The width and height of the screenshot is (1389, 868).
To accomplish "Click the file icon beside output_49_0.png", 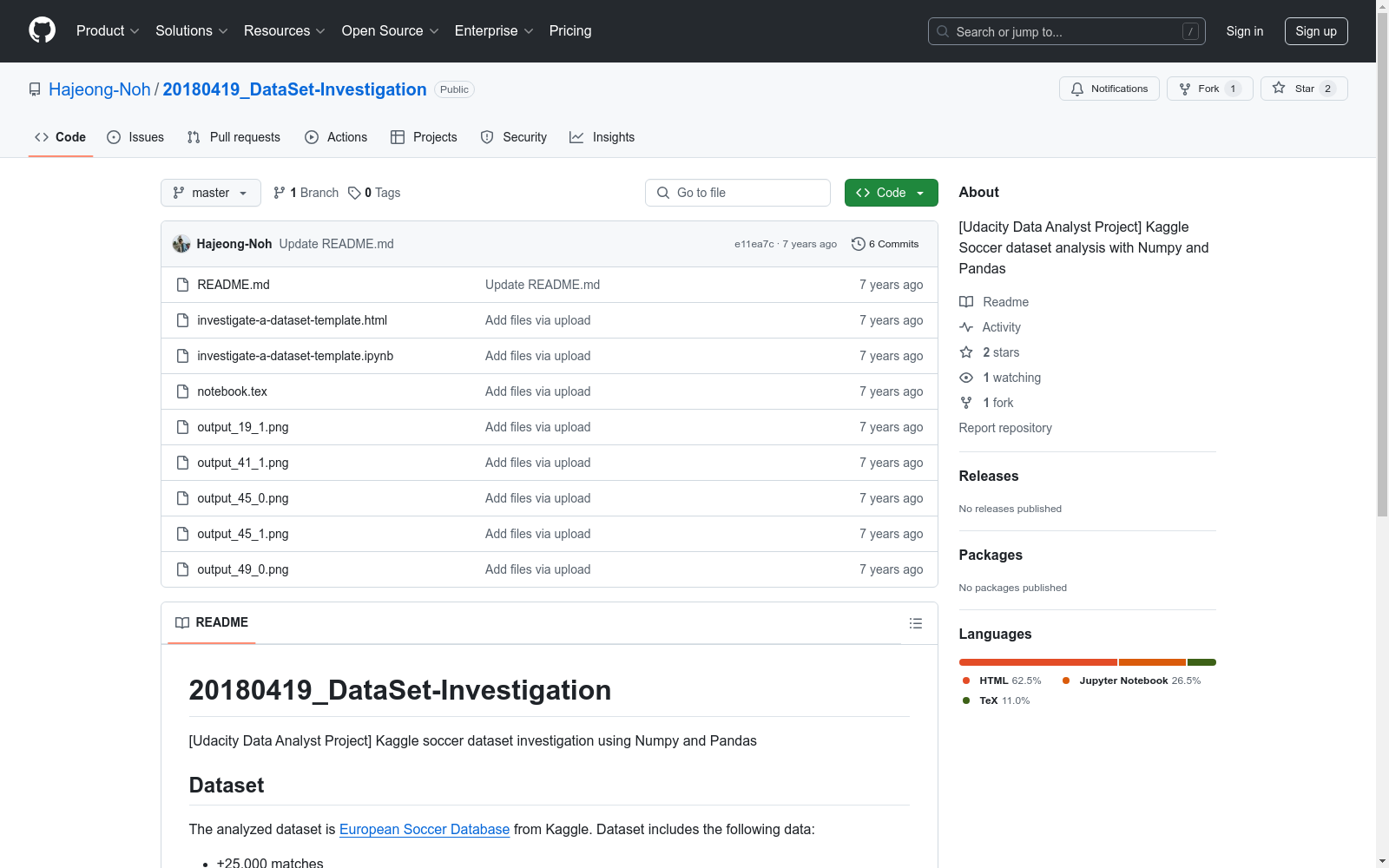I will point(182,569).
